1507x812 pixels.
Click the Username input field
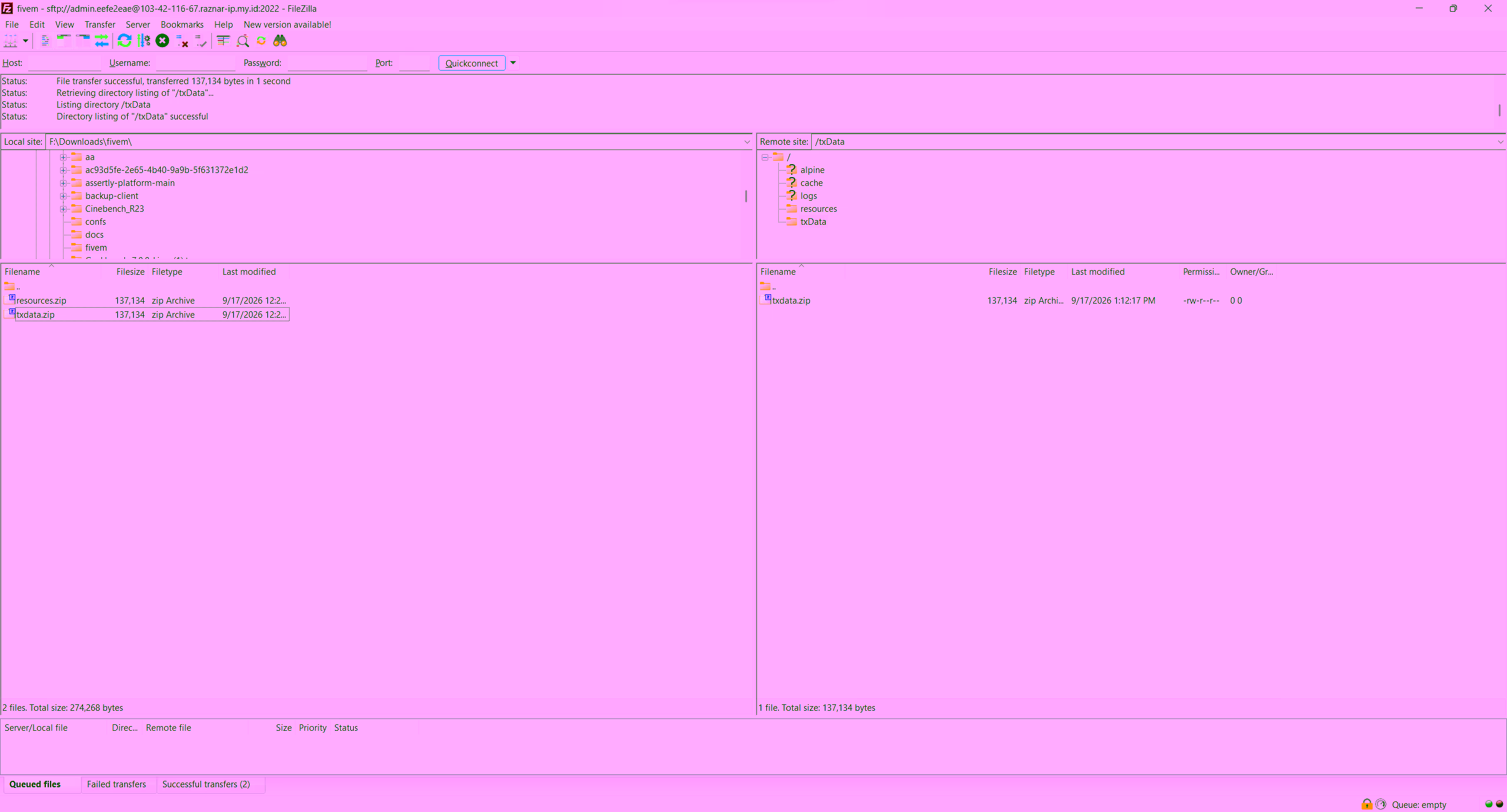click(x=195, y=63)
